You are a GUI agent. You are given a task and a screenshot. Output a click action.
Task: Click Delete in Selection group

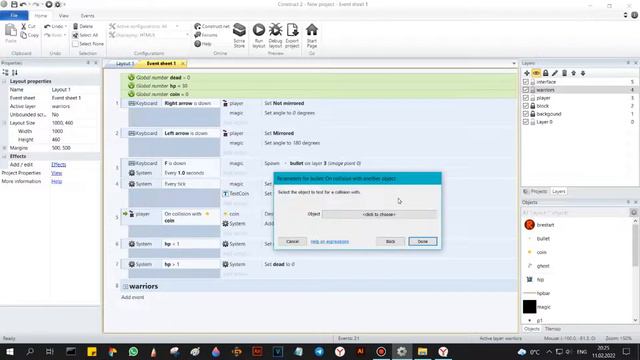click(x=83, y=26)
